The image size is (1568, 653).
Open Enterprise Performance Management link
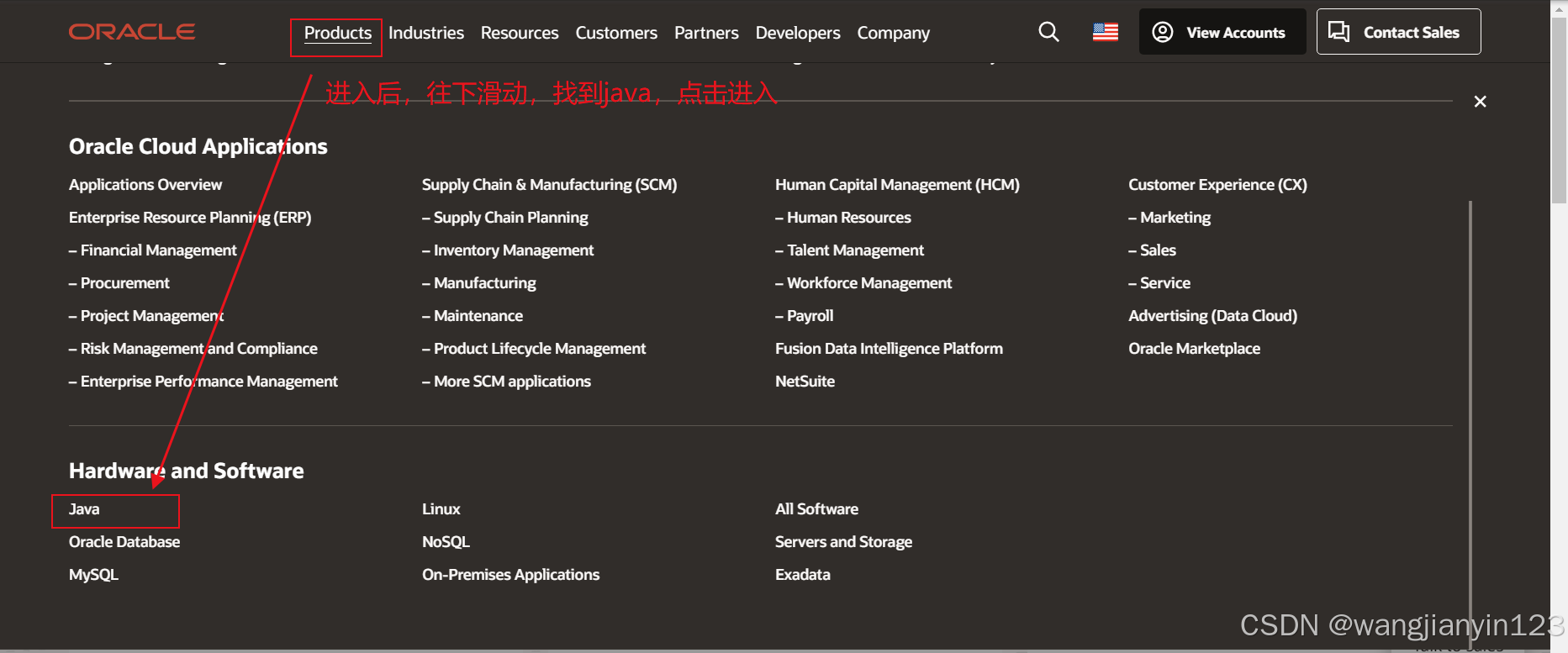(203, 382)
